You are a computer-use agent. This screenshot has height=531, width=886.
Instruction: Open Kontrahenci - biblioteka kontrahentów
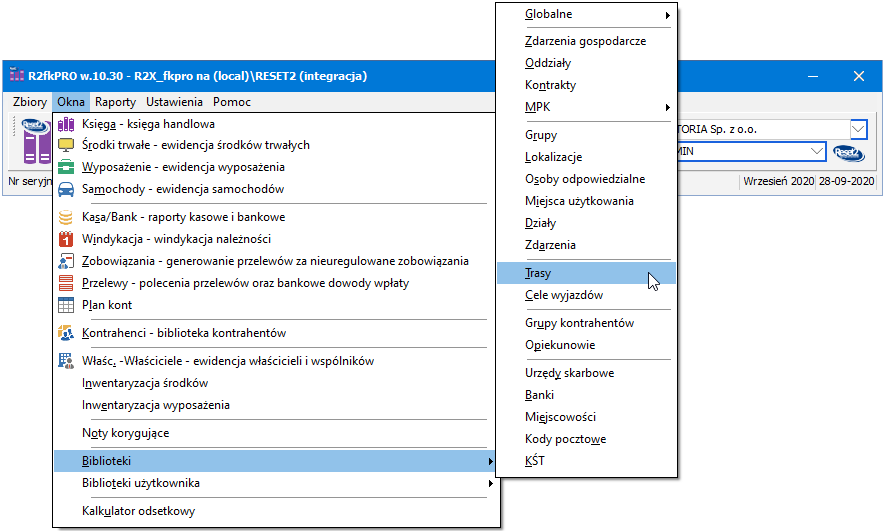pyautogui.click(x=277, y=333)
